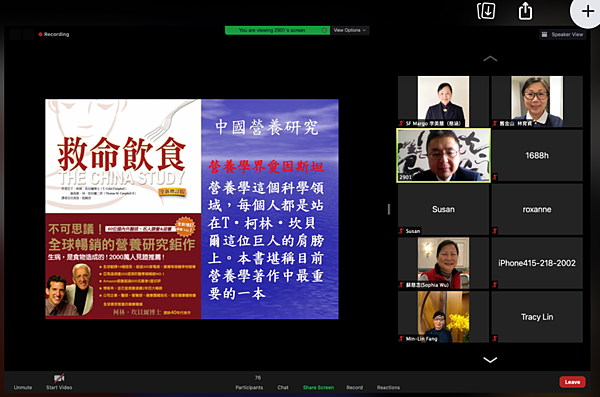Click the slide title 中國營養研究
600x397 pixels.
[x=267, y=127]
